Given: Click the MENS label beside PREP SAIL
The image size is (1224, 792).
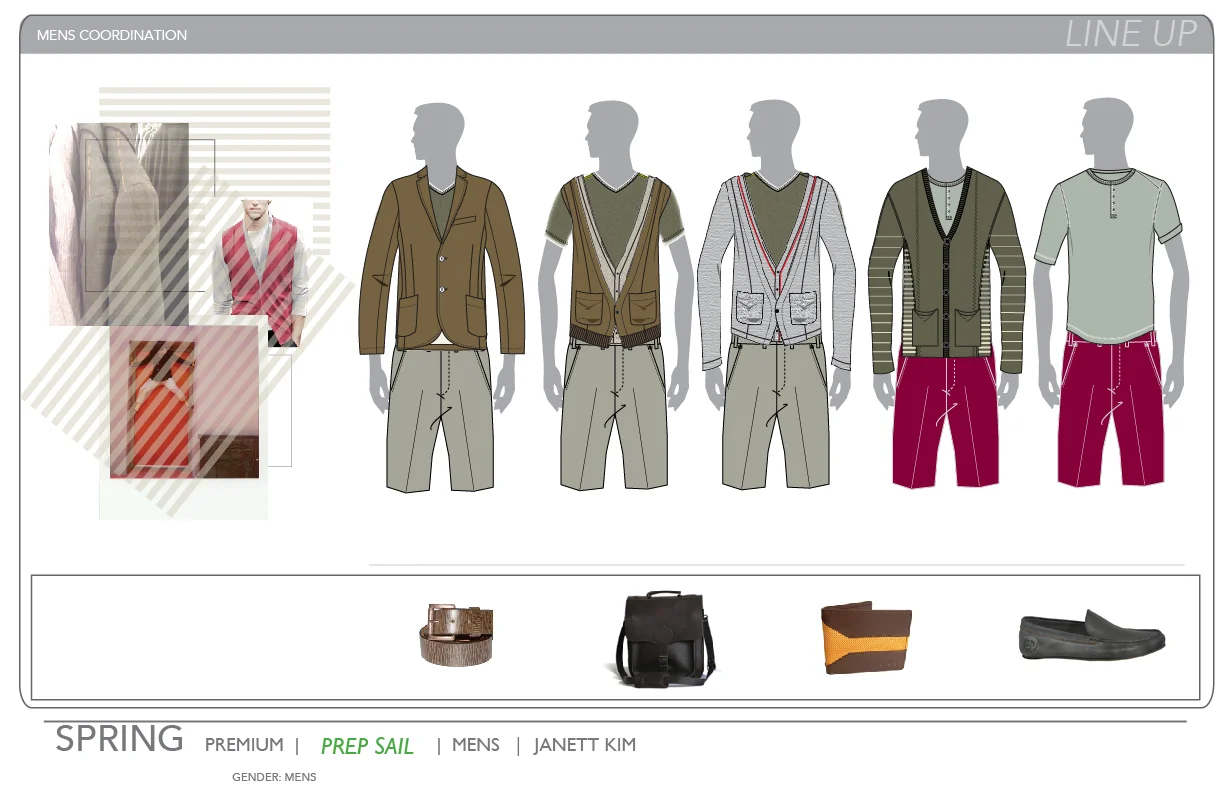Looking at the screenshot, I should coord(476,745).
